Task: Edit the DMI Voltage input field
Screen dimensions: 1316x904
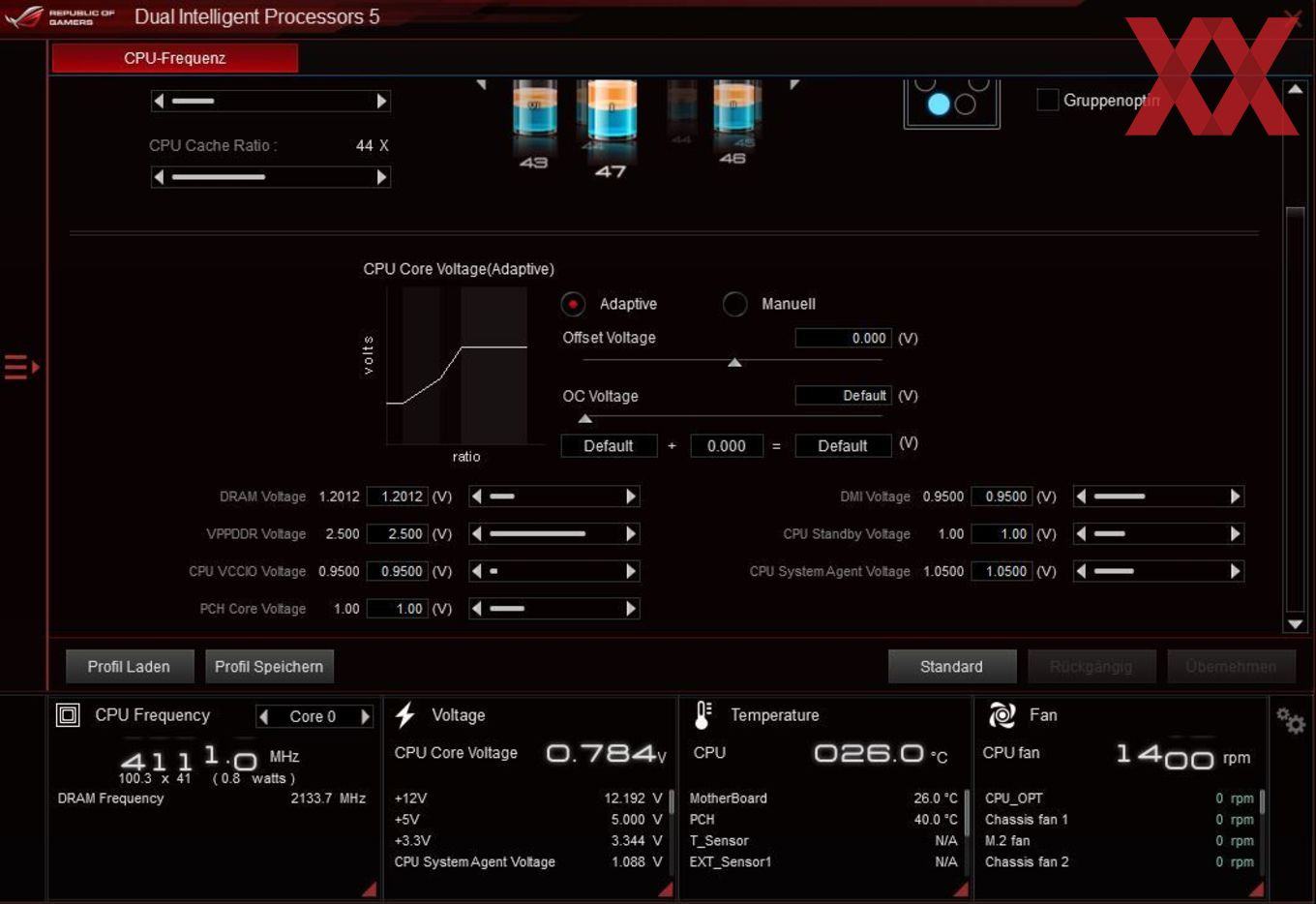Action: tap(1002, 497)
